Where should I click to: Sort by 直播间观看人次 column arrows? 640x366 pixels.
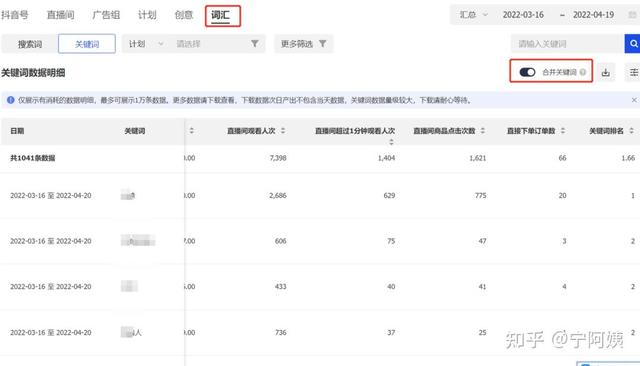[x=283, y=131]
